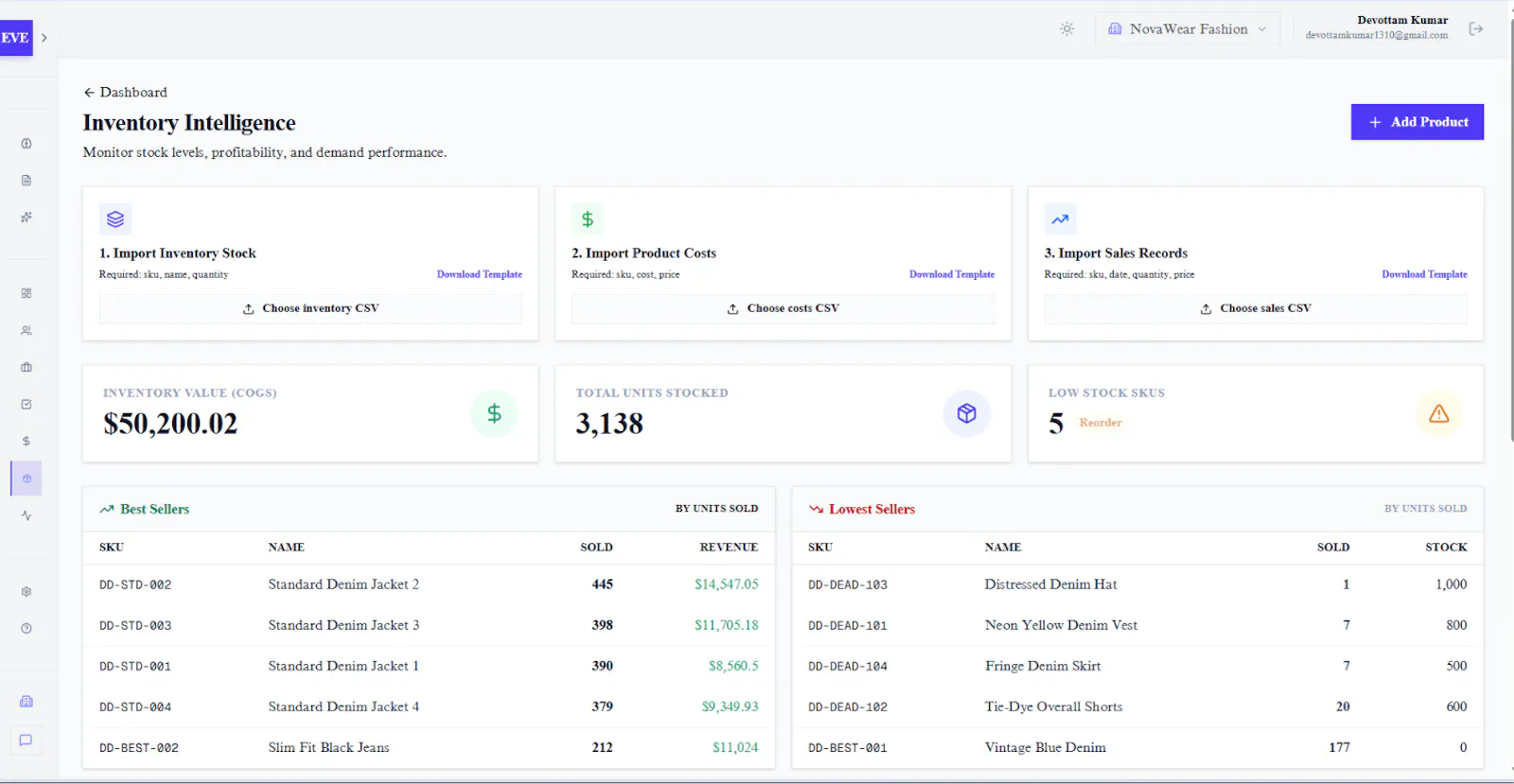
Task: Open the briefcase sidebar icon
Action: [26, 367]
